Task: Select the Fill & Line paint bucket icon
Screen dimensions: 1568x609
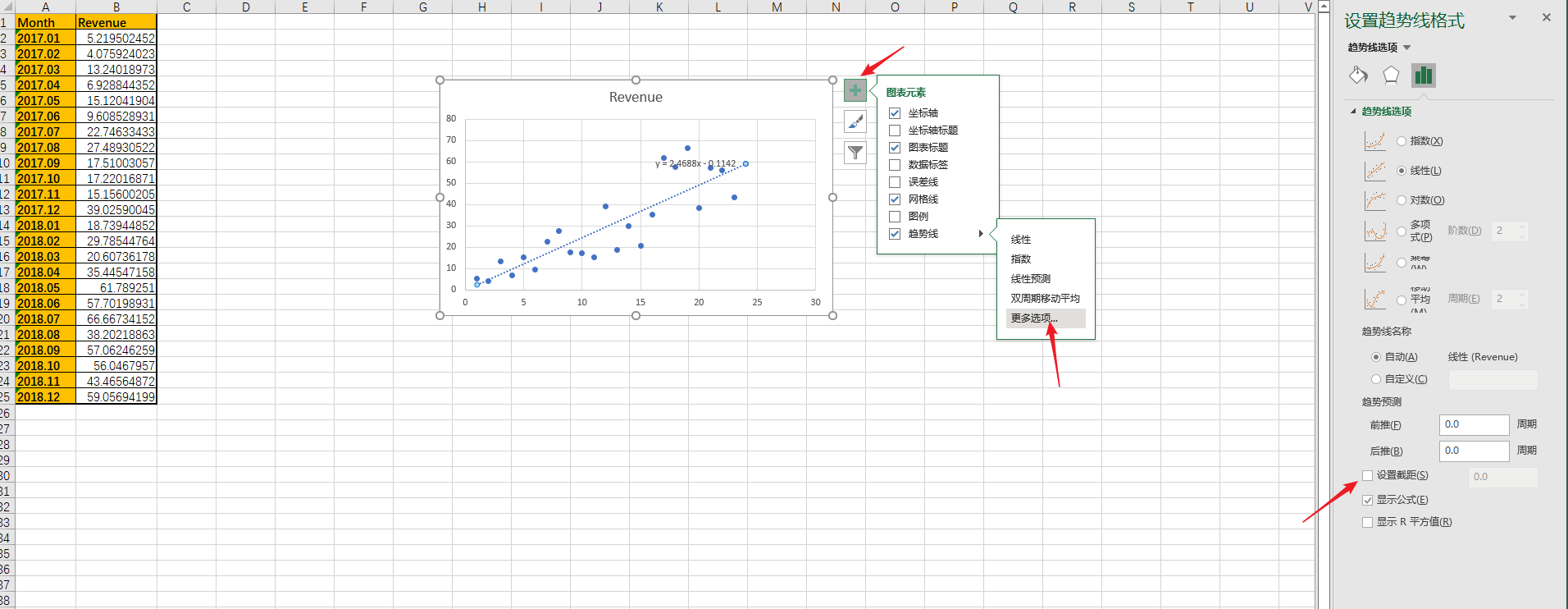Action: [1358, 76]
